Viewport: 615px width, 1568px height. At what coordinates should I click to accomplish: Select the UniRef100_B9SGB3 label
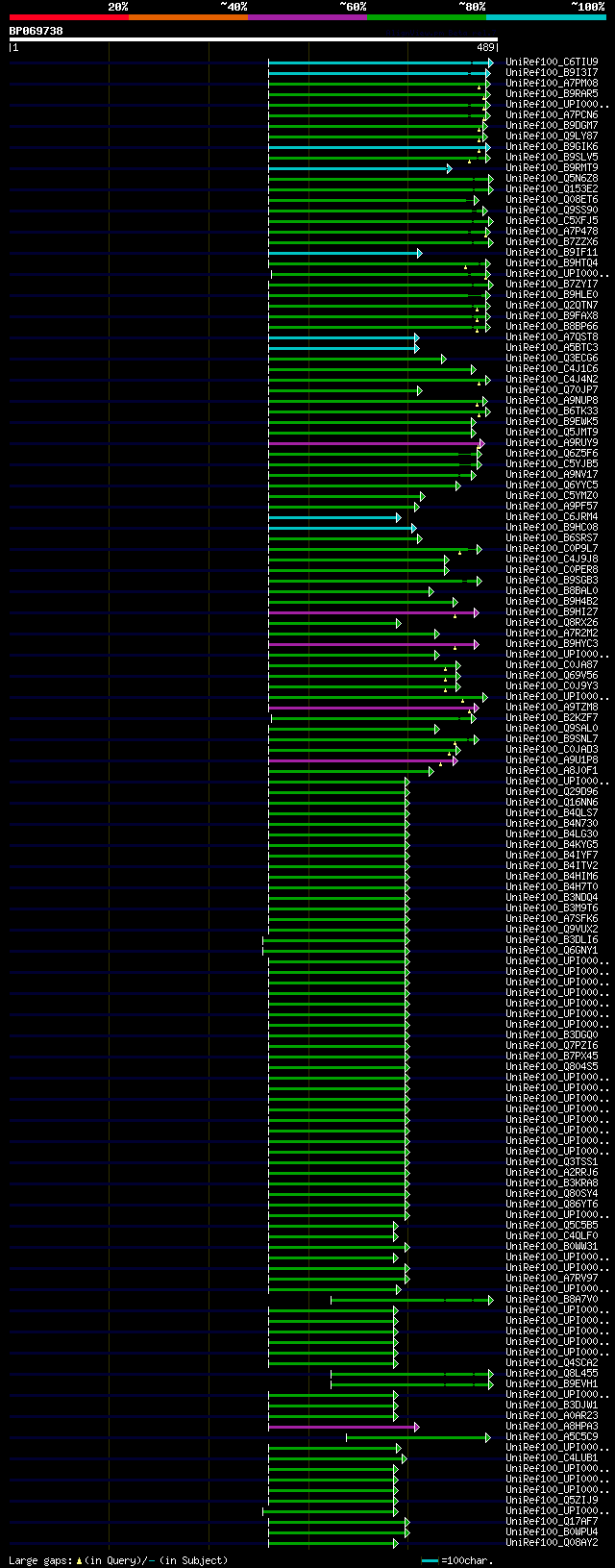coord(552,581)
